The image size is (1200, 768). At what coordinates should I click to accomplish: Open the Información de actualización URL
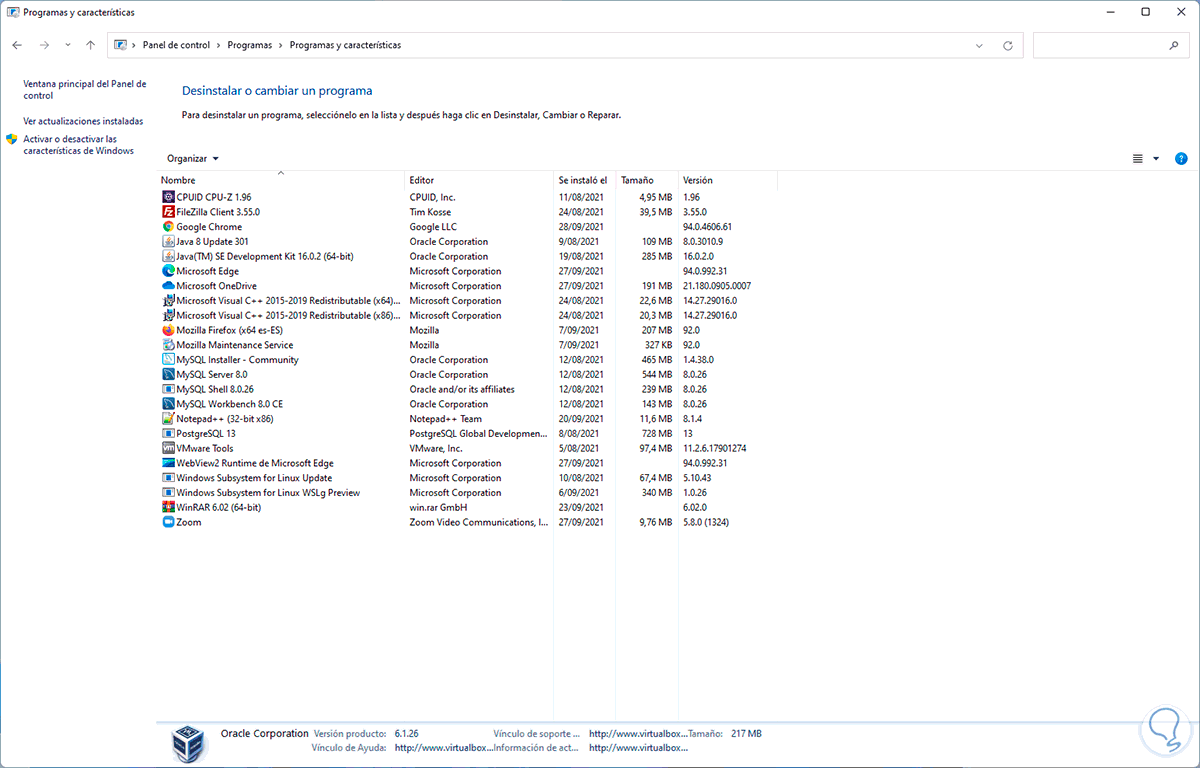(x=638, y=748)
